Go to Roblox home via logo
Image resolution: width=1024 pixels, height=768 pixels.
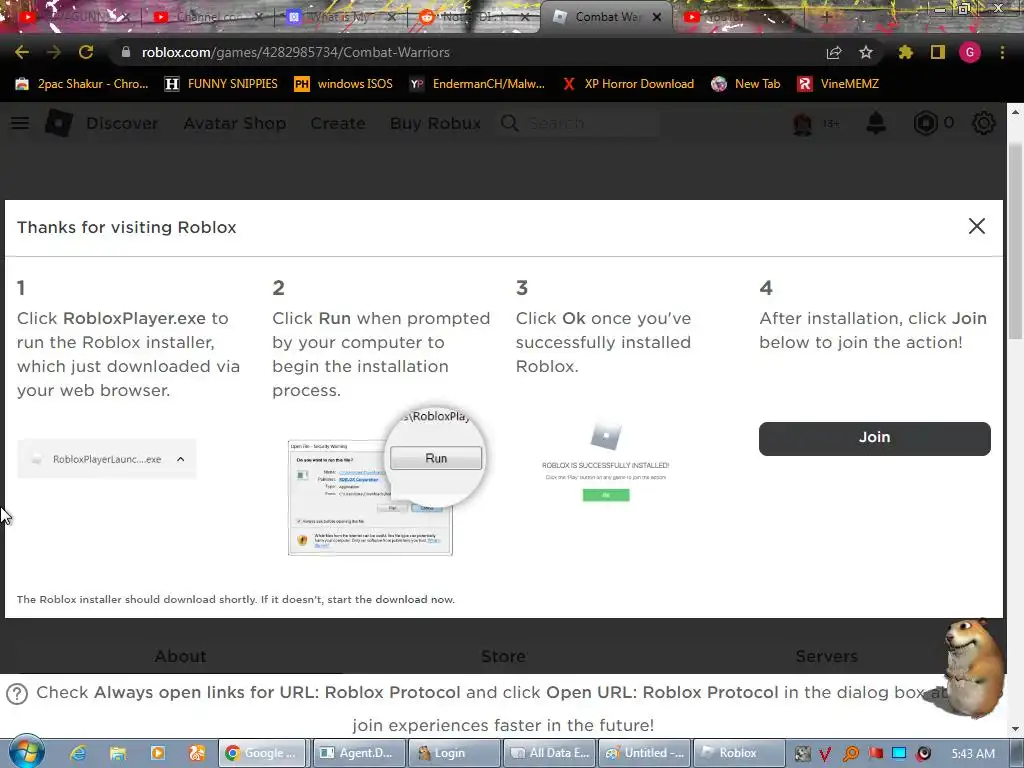59,123
